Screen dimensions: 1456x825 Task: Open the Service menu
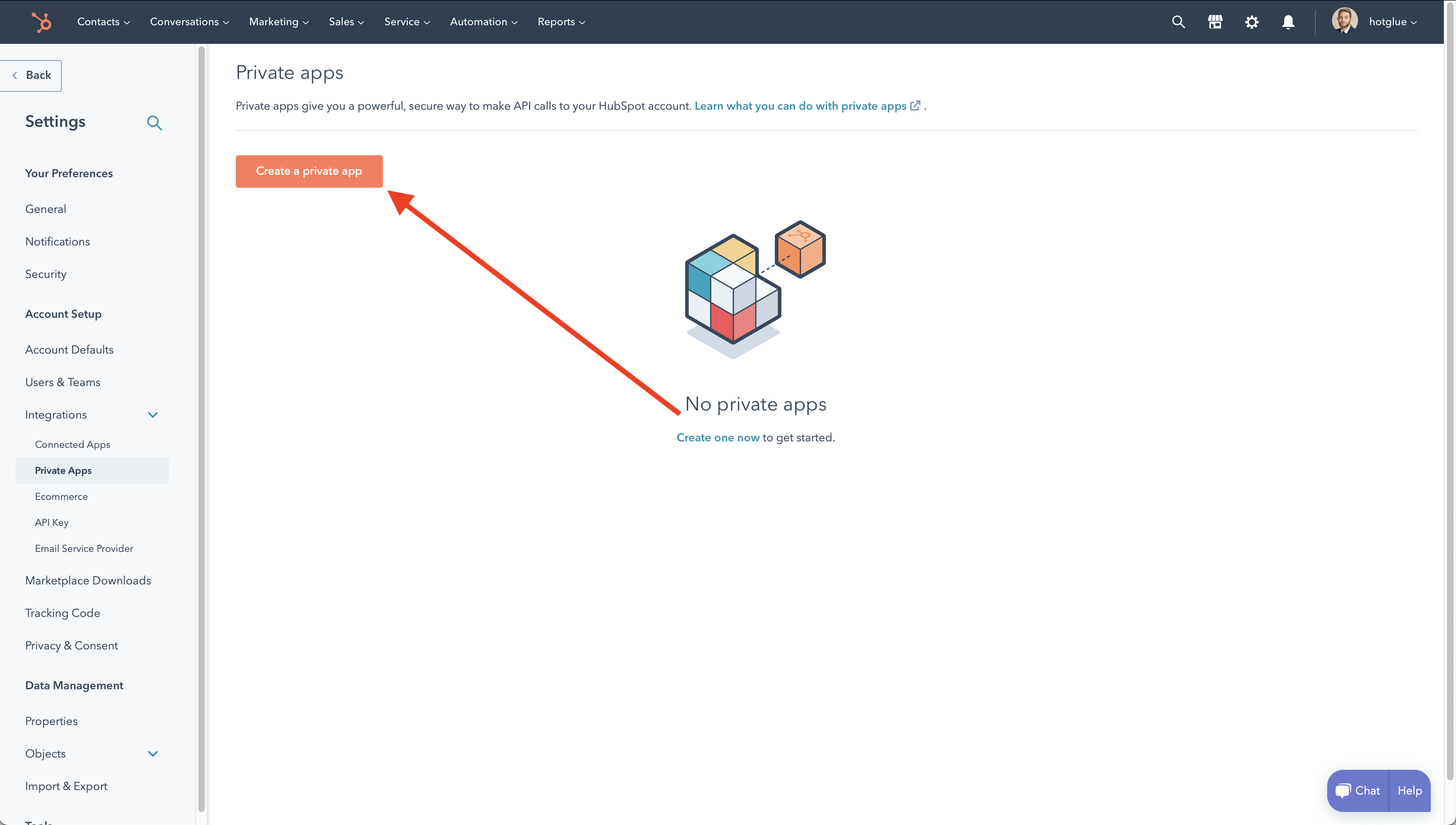click(x=407, y=22)
